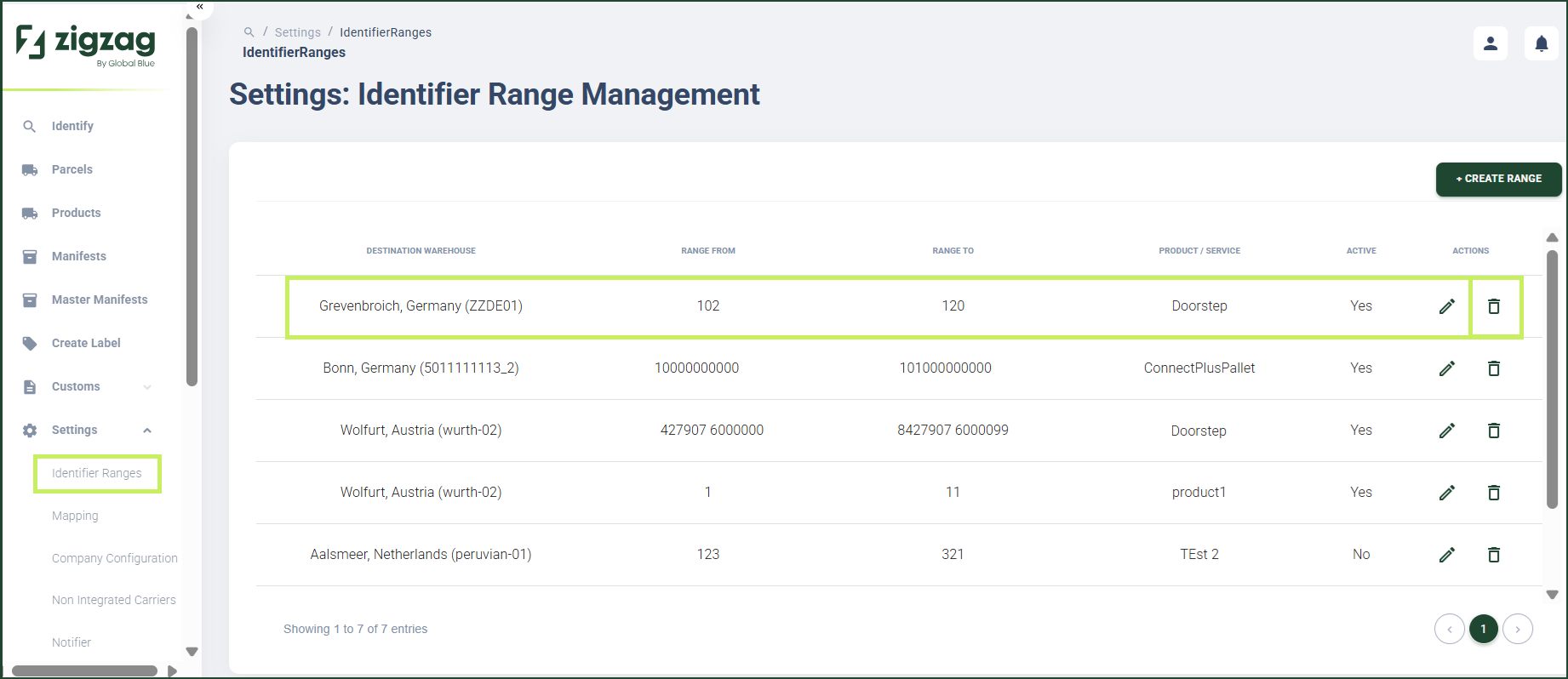This screenshot has width=1568, height=679.
Task: Collapse the sidebar with double-chevron icon
Action: [200, 7]
